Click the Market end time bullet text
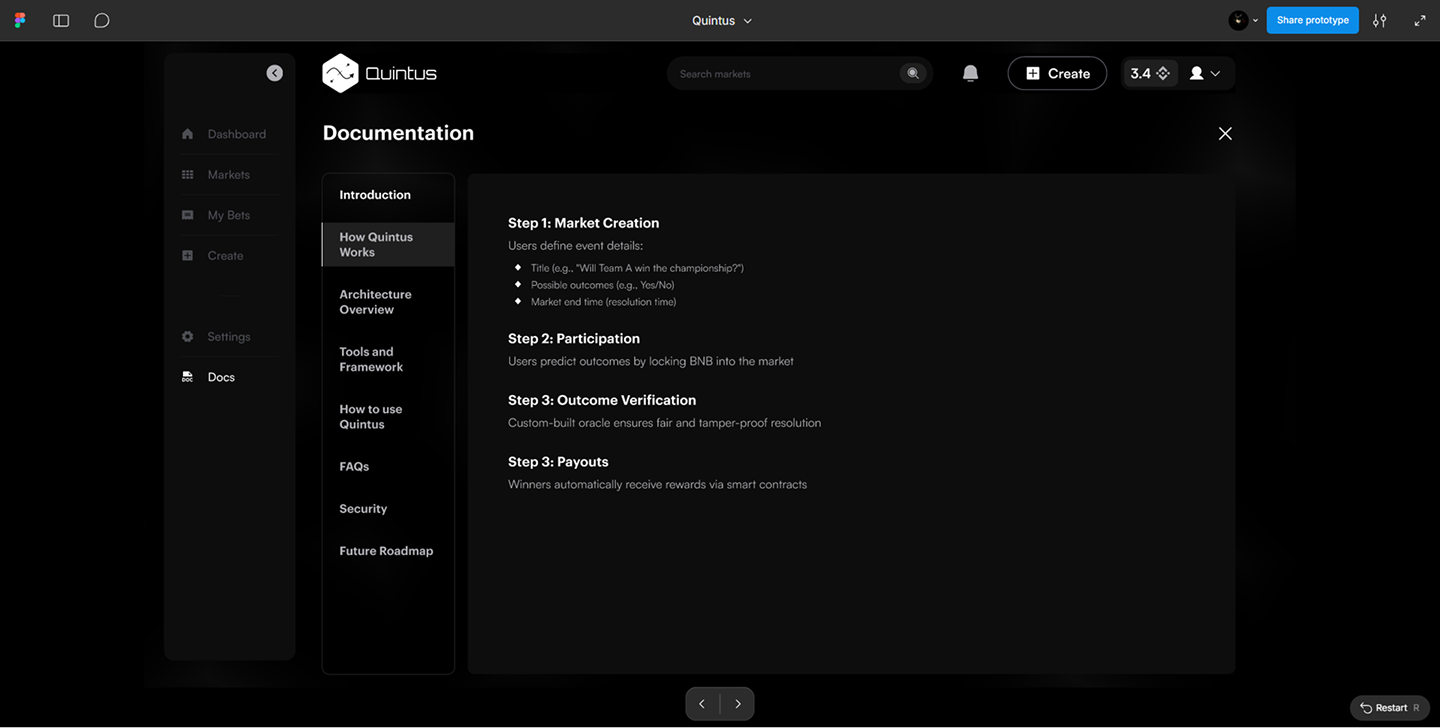Screen dimensions: 1440x728 tap(603, 302)
